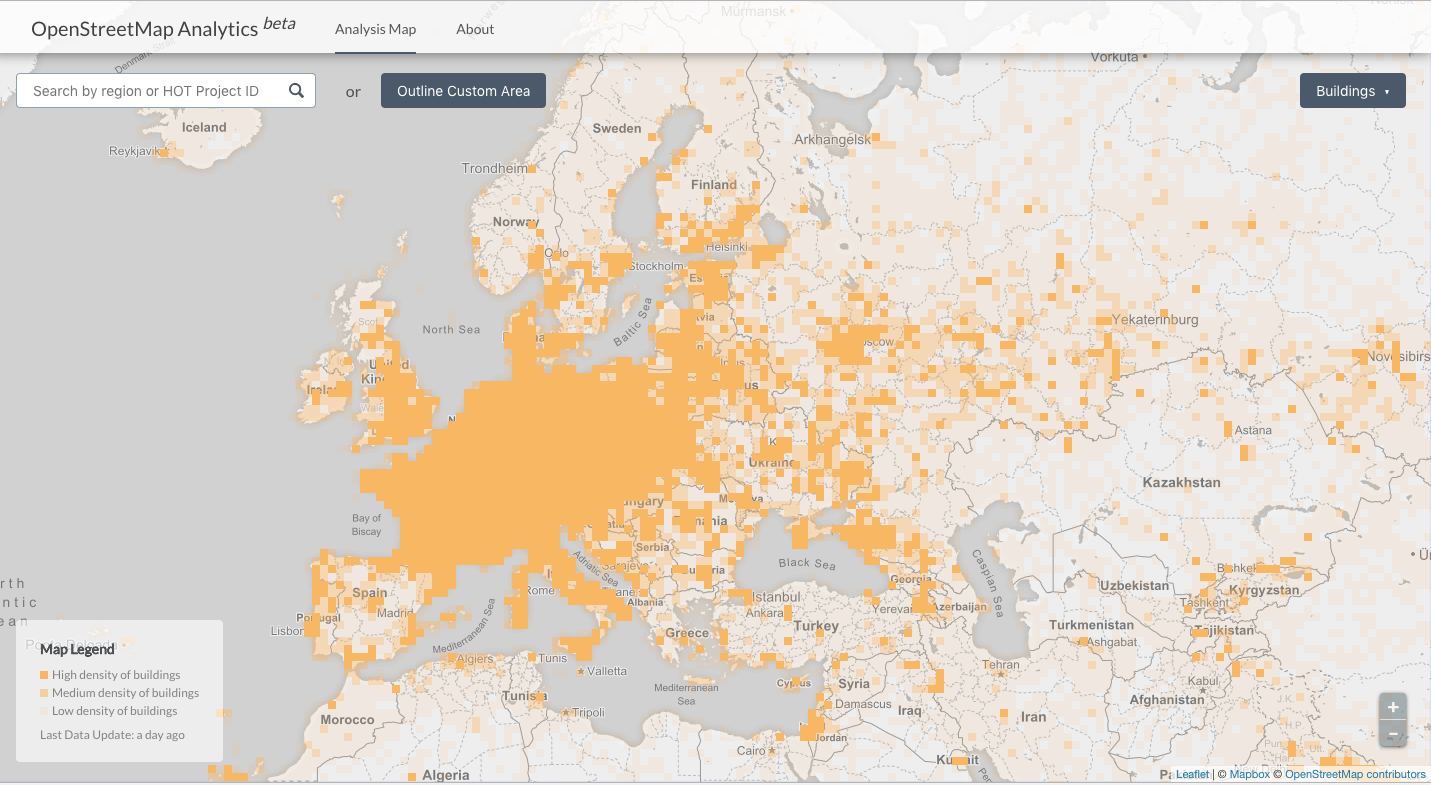Click the Iran label on map
The height and width of the screenshot is (785, 1431).
click(x=1033, y=717)
